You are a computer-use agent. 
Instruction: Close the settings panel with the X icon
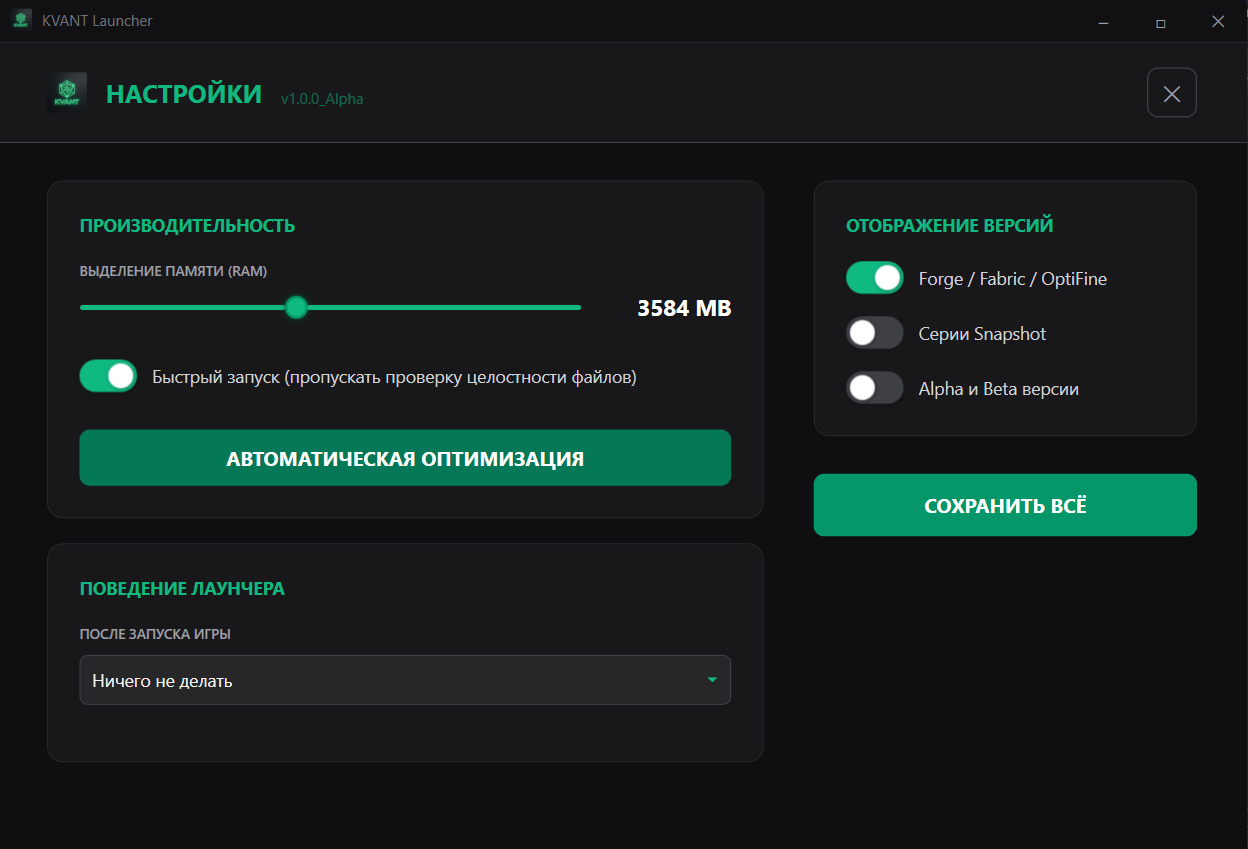coord(1171,93)
